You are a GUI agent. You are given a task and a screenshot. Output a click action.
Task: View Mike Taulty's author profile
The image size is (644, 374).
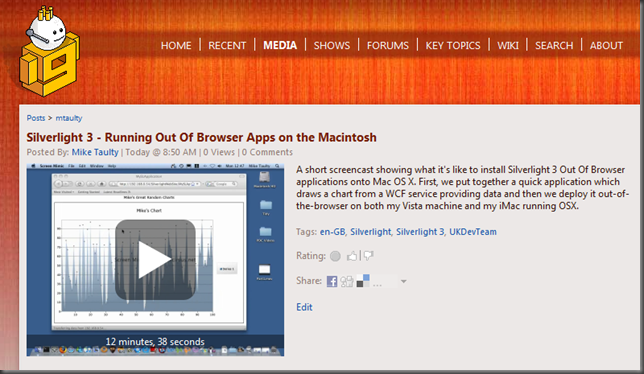(x=95, y=152)
